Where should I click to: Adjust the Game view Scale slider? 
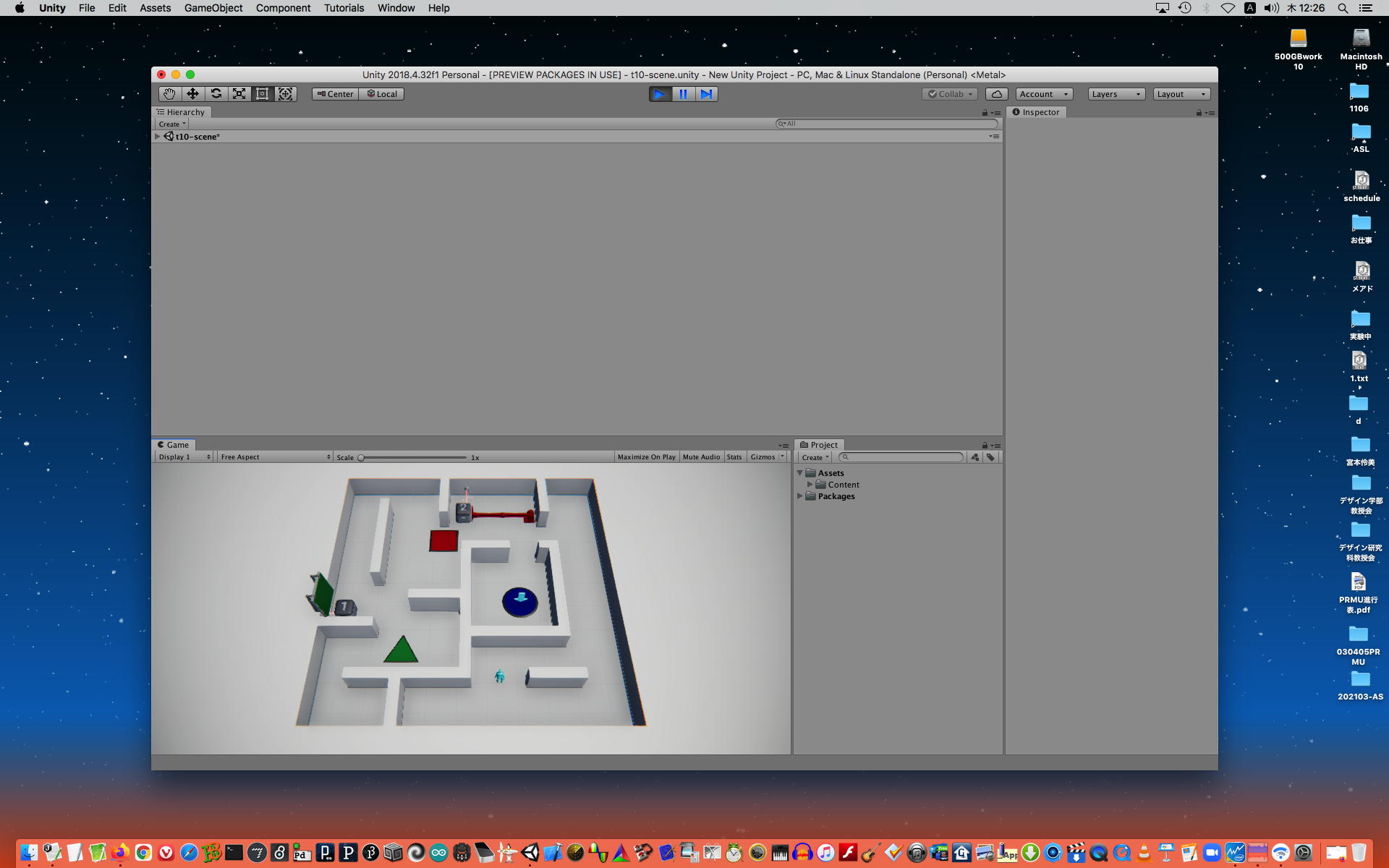coord(361,458)
